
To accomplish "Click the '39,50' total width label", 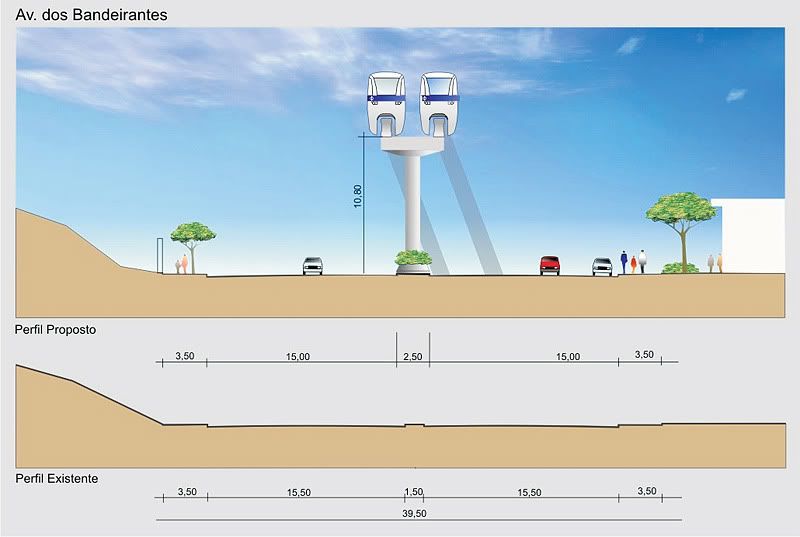I will click(414, 514).
